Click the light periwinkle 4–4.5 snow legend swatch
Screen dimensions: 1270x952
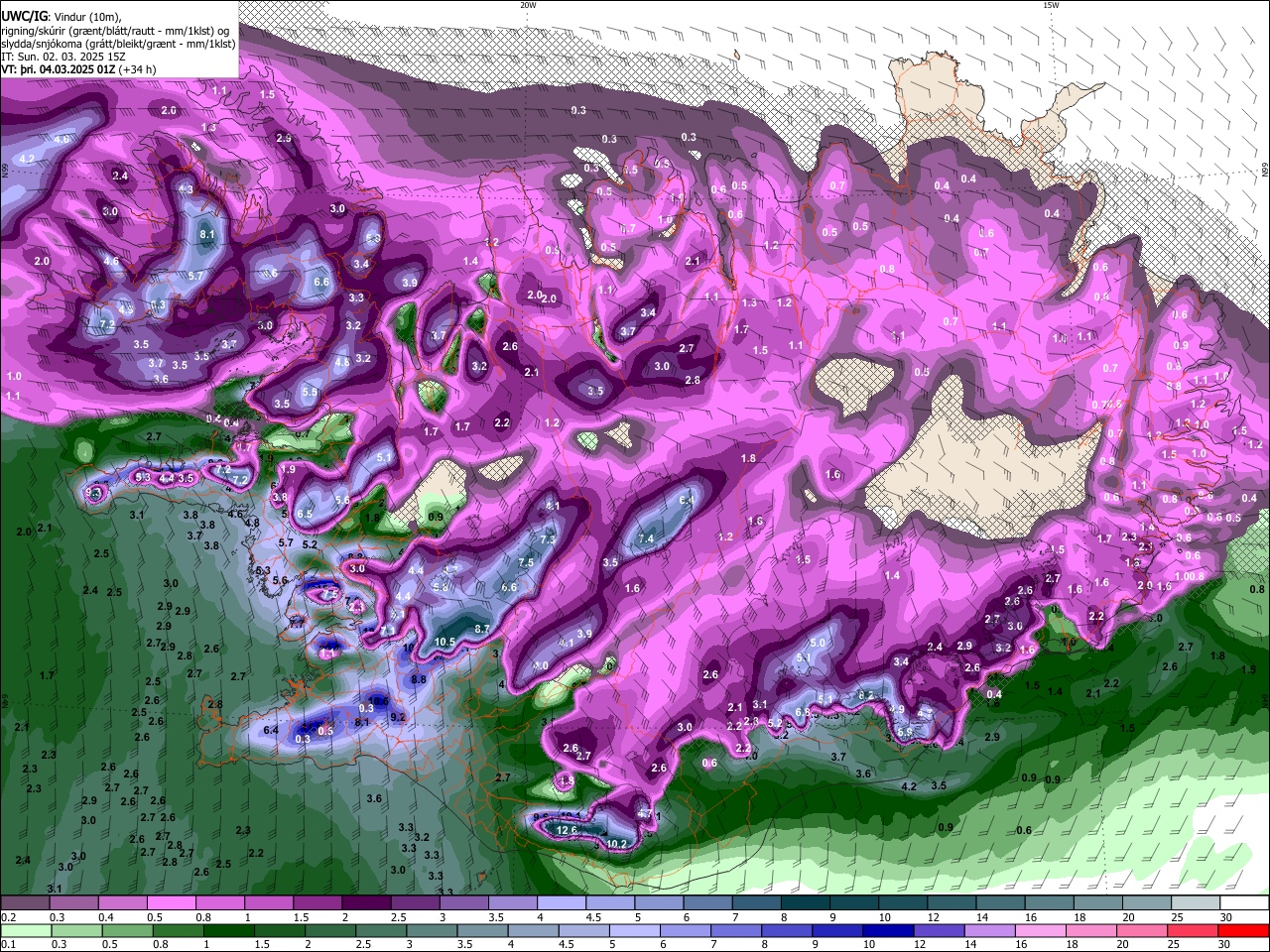[x=562, y=902]
